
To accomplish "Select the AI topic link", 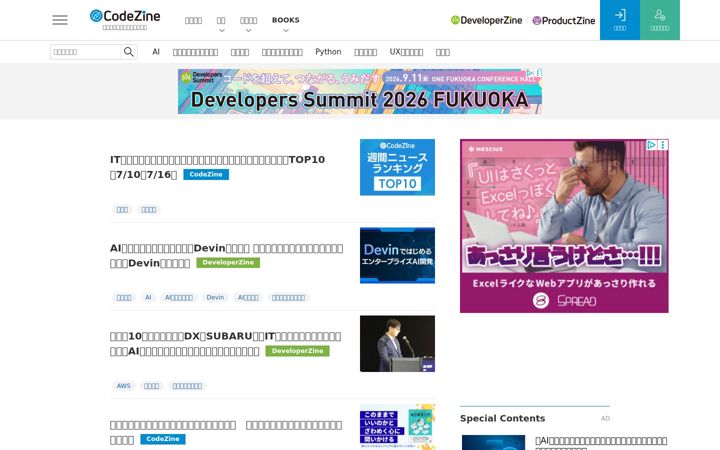I will [x=156, y=52].
